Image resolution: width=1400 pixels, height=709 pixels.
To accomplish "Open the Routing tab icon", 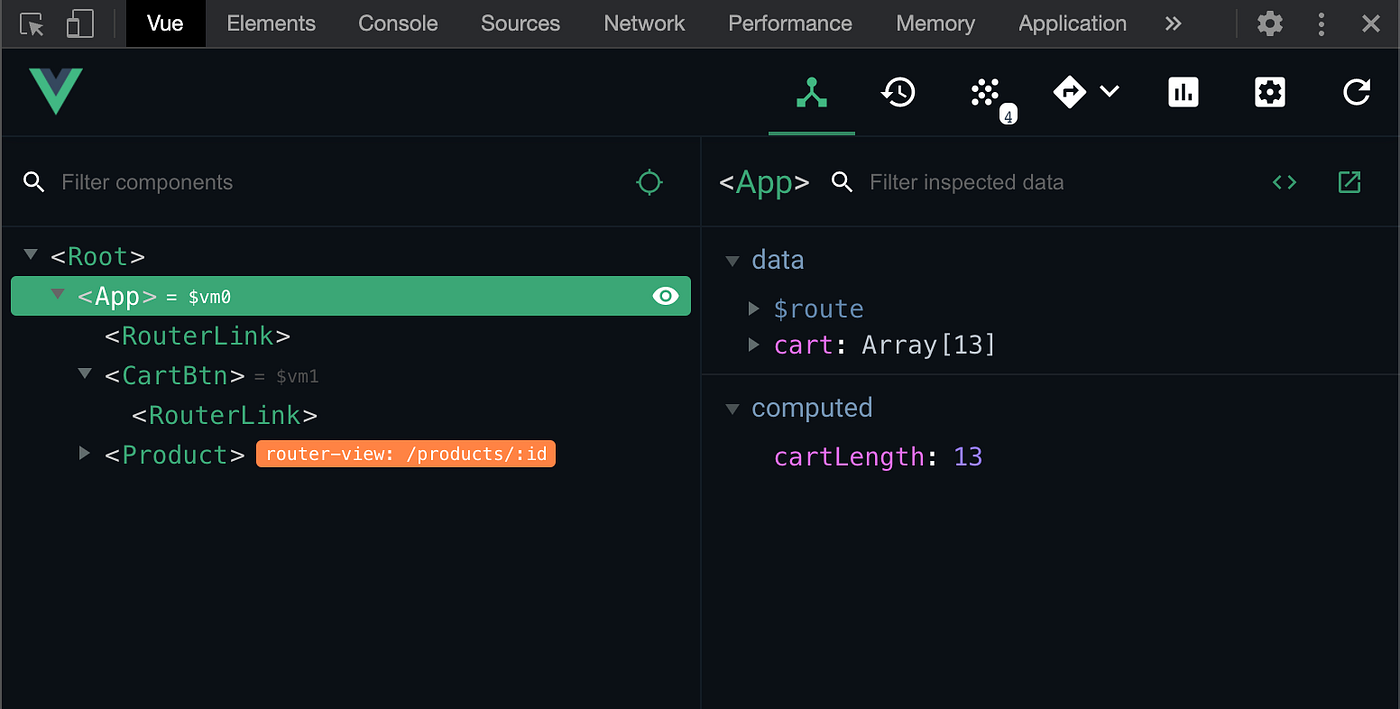I will (x=1070, y=93).
